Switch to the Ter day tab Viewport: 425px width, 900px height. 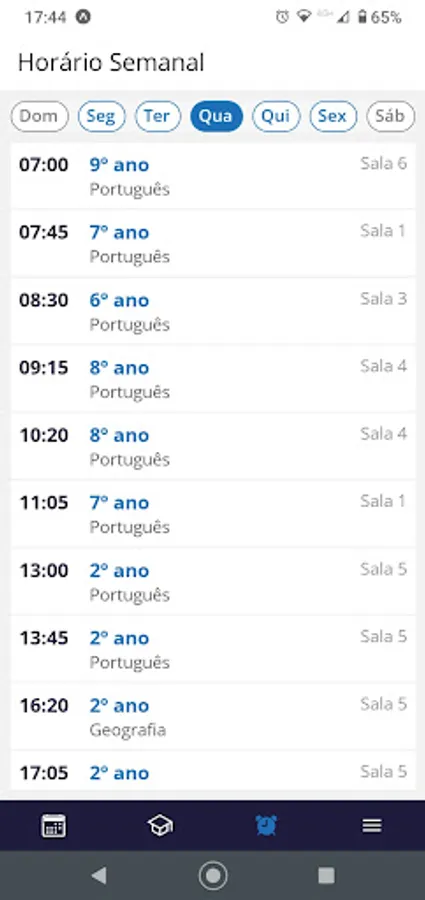pyautogui.click(x=157, y=117)
